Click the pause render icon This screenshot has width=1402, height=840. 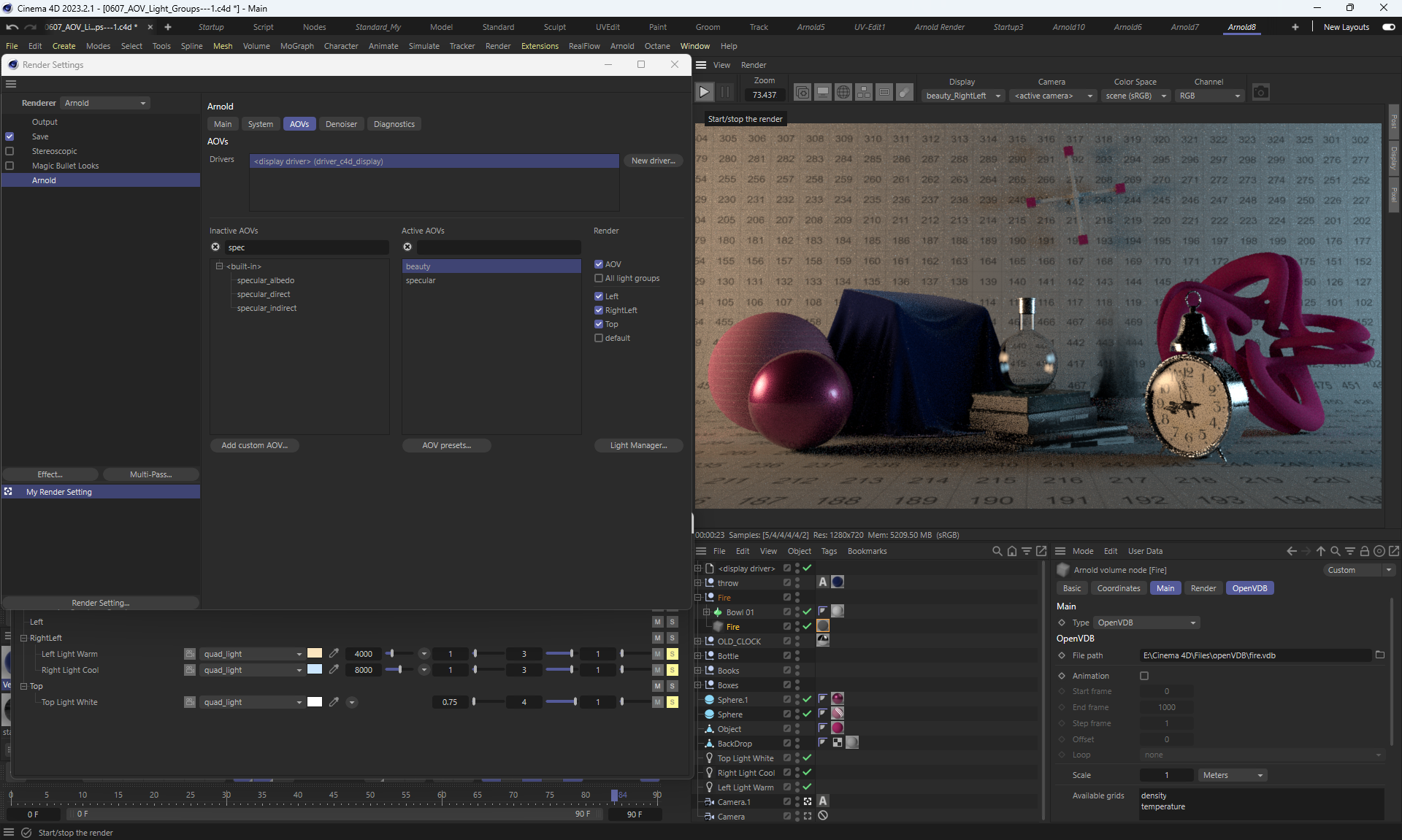pyautogui.click(x=725, y=92)
